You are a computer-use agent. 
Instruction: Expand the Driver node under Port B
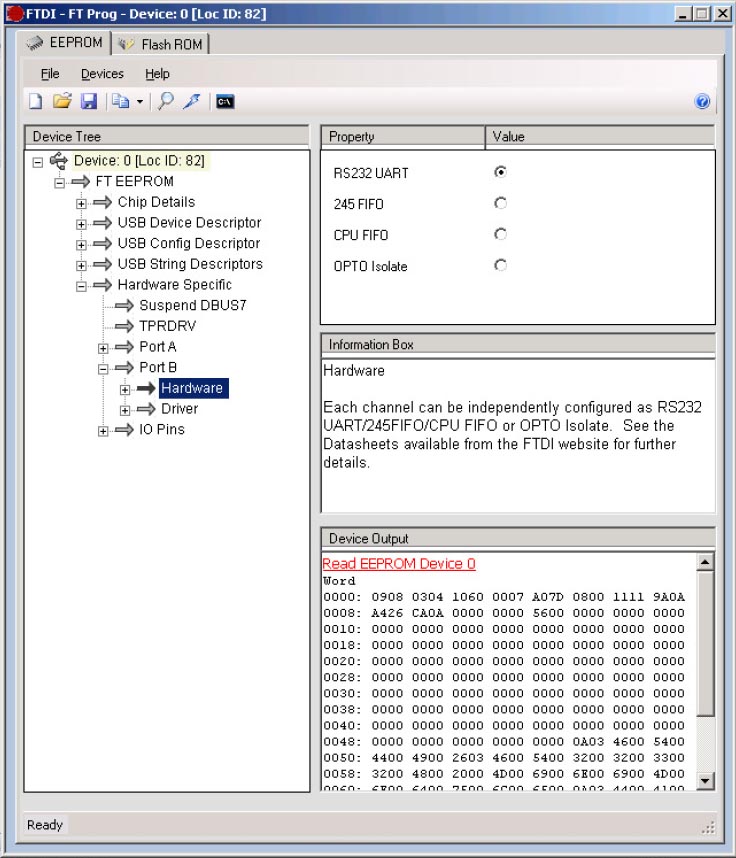pos(125,410)
